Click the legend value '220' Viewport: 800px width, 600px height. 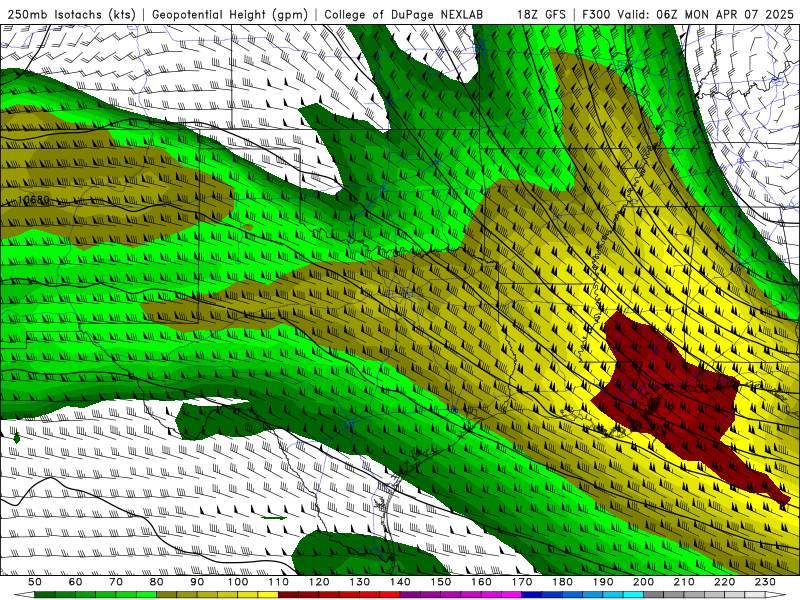coord(726,582)
